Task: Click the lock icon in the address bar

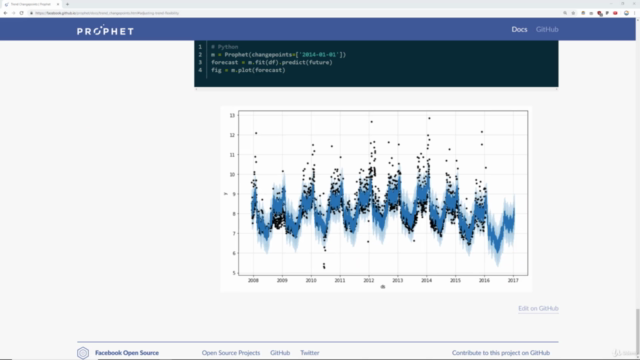Action: (x=31, y=13)
